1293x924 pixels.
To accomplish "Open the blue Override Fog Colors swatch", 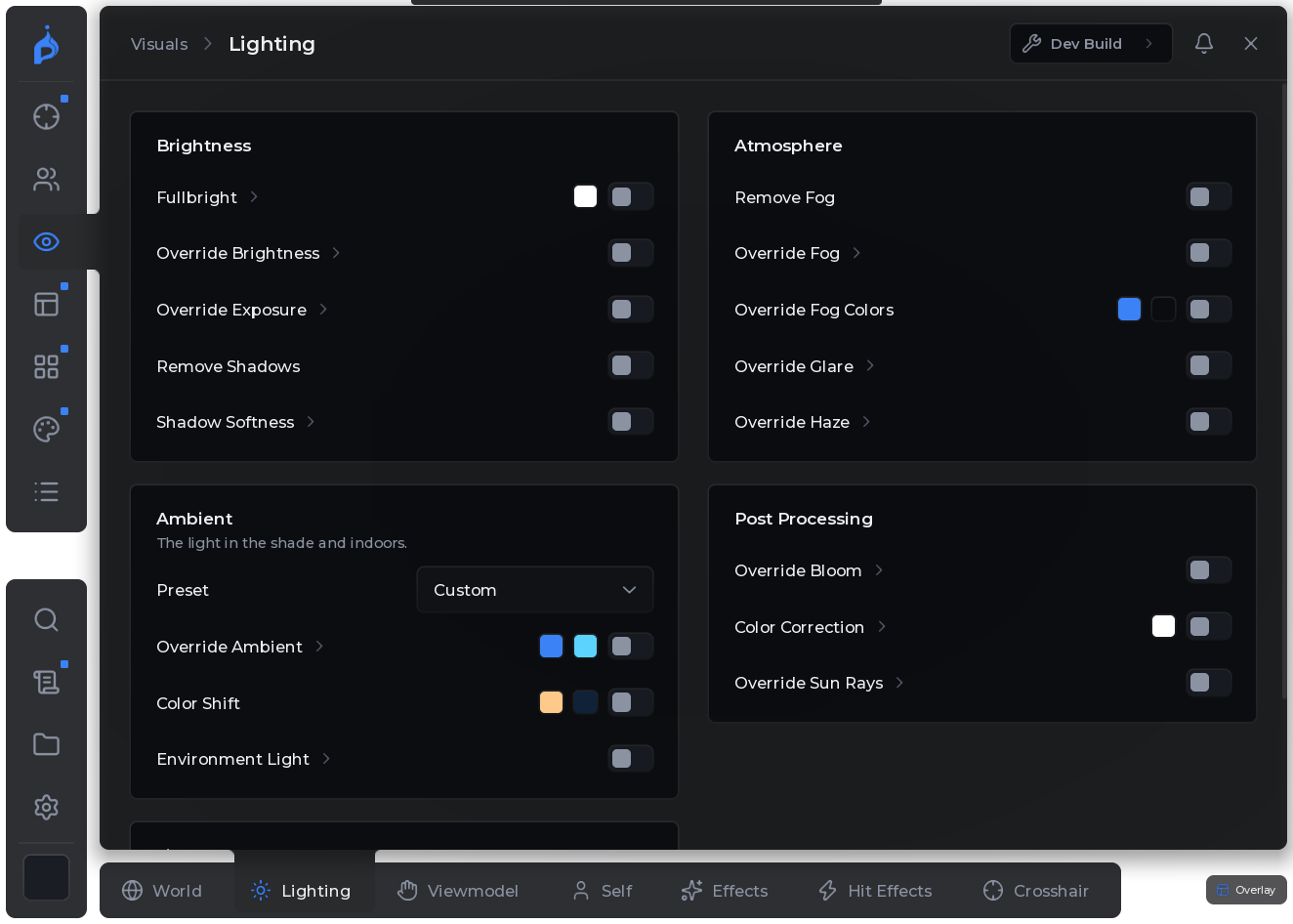I will pos(1129,309).
